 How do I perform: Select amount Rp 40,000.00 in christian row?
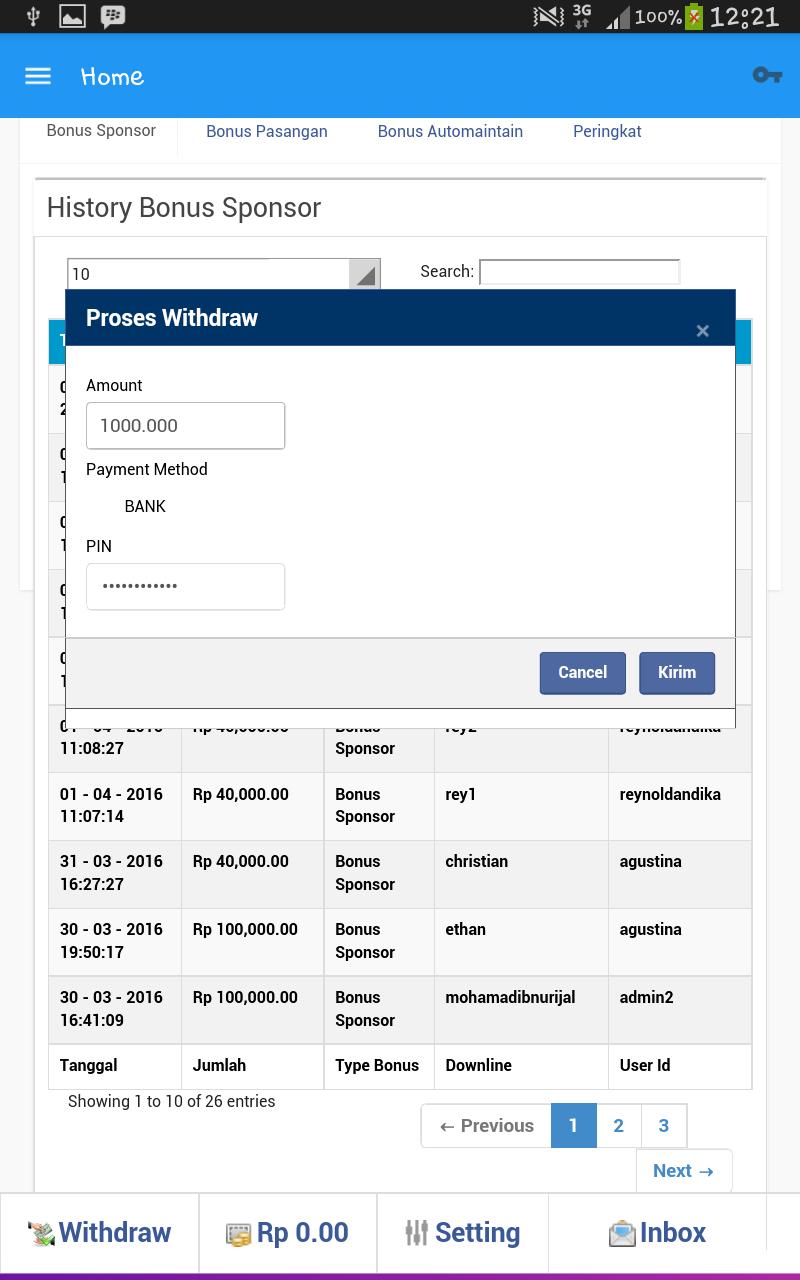tap(252, 874)
